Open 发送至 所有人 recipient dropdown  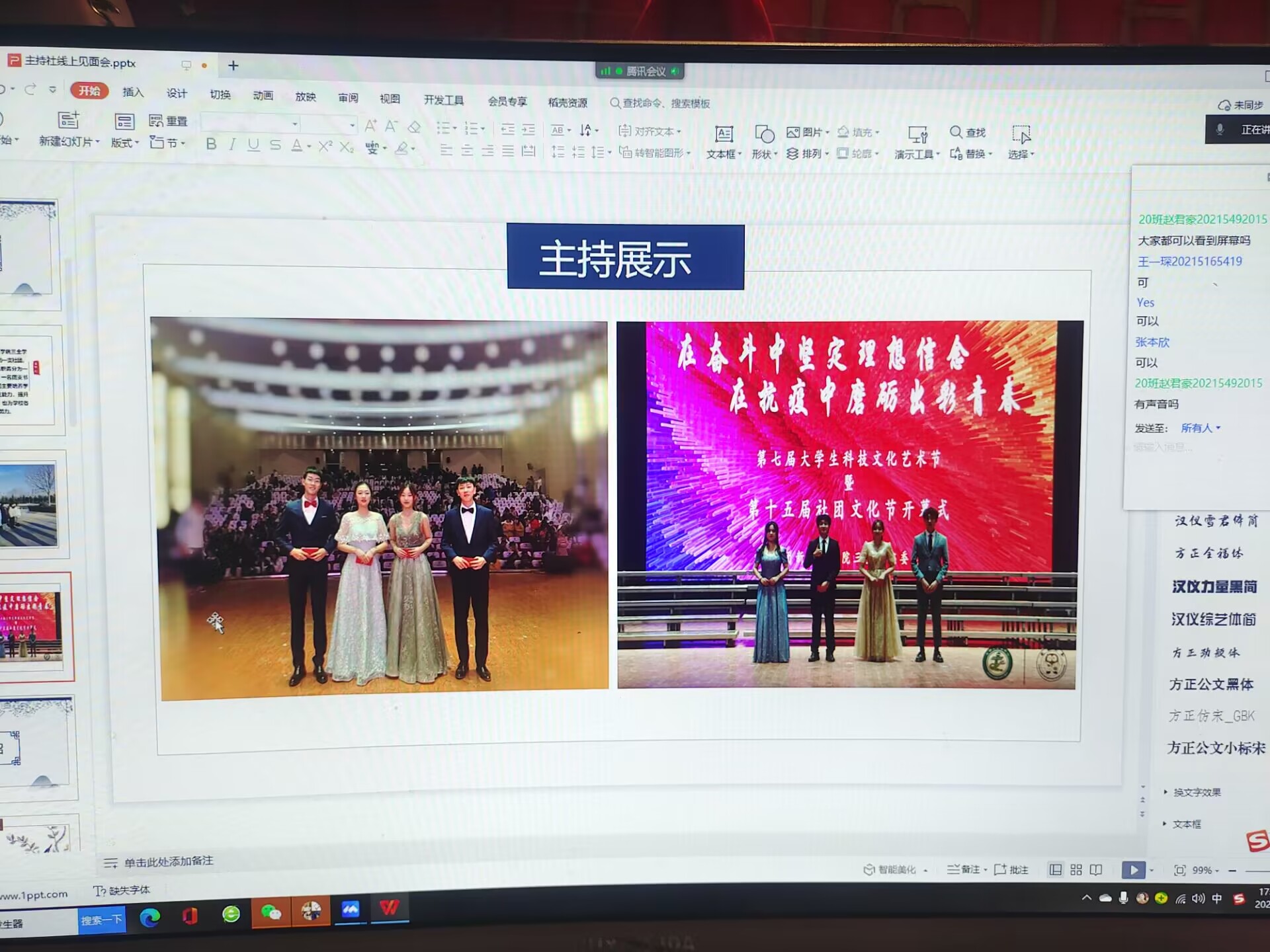(x=1200, y=428)
